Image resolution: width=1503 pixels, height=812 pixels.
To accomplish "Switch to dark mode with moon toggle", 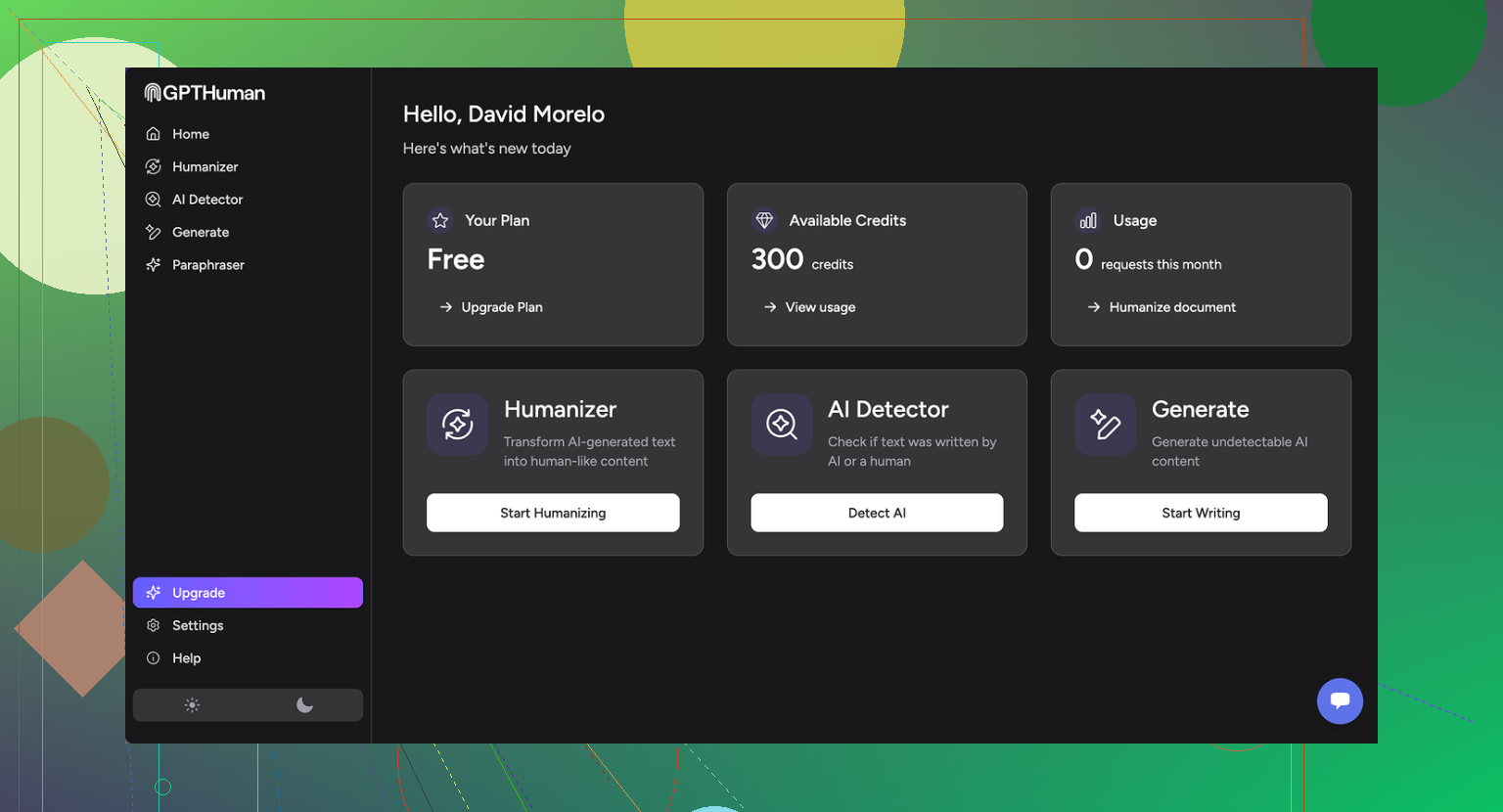I will [x=304, y=705].
